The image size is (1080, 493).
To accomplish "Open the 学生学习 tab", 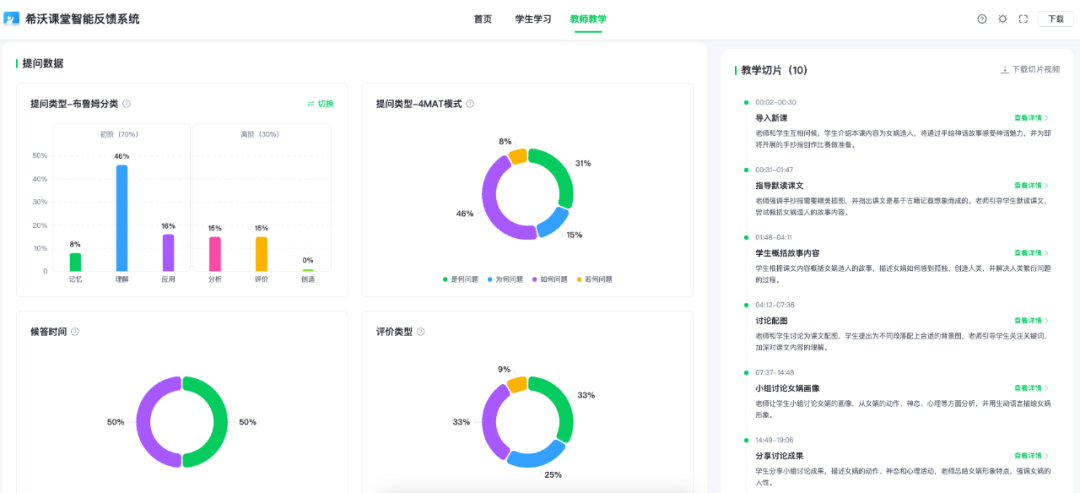I will coord(533,19).
